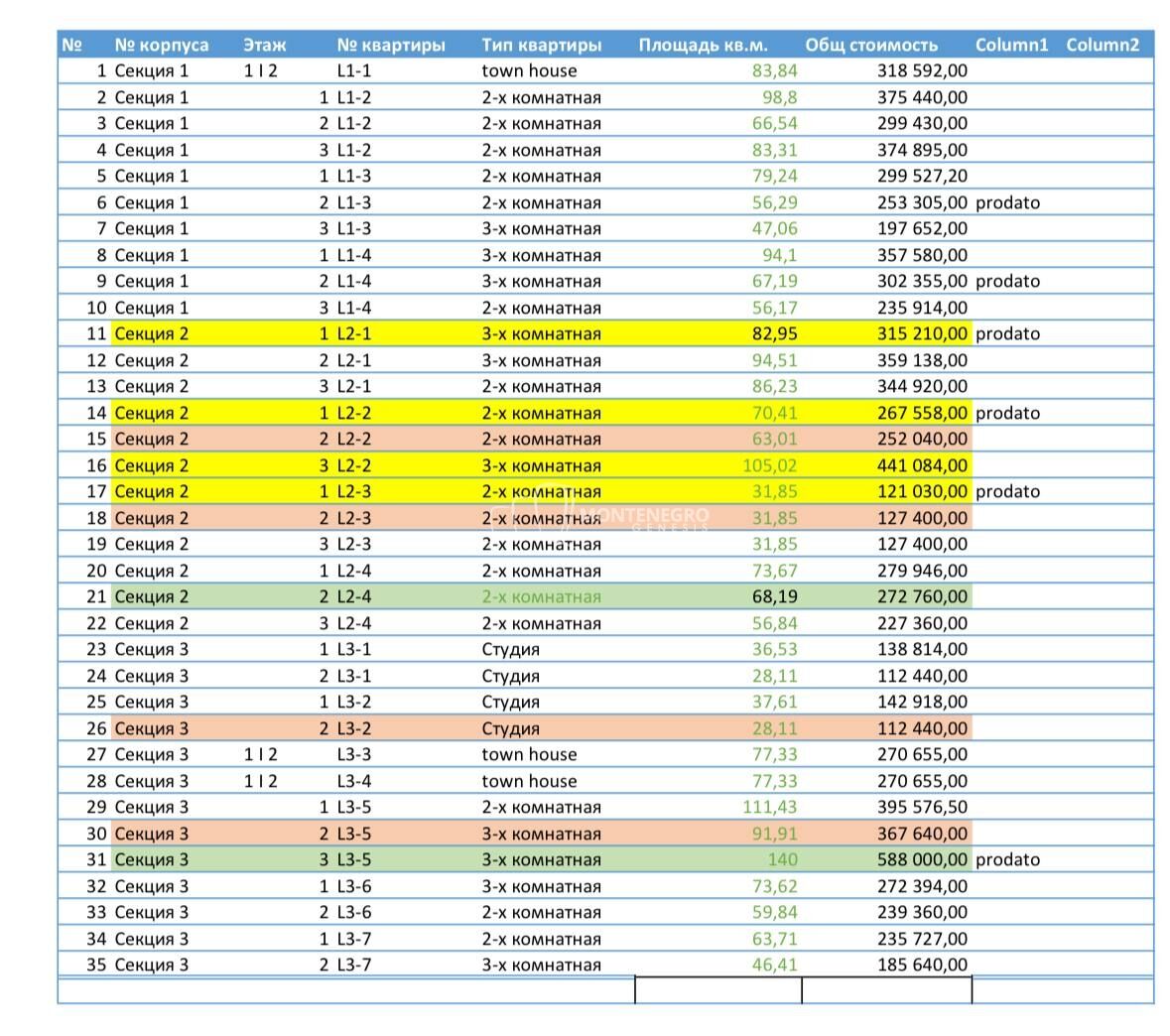Viewport: 1170px width, 1036px height.
Task: Click the '№ корпуса' column header
Action: (x=161, y=45)
